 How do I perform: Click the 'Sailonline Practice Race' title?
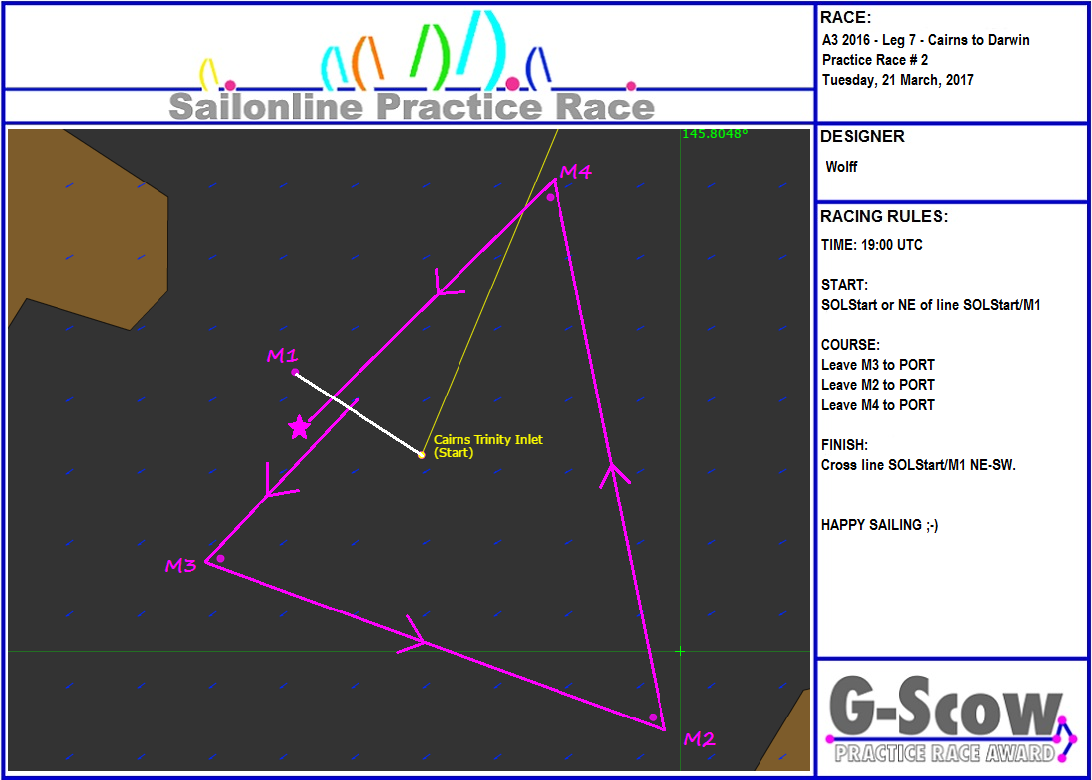pyautogui.click(x=412, y=107)
